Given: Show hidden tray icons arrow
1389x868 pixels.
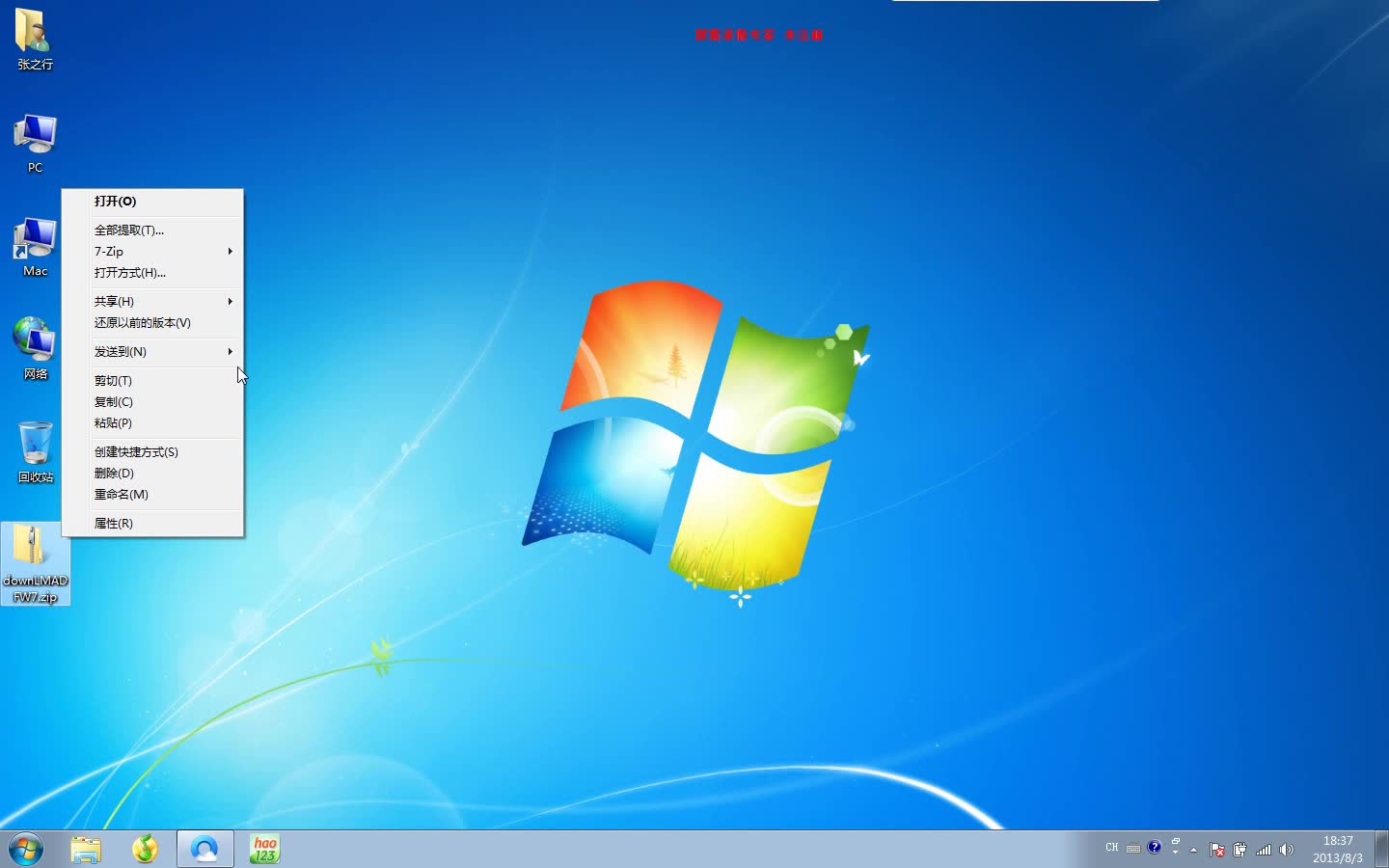Looking at the screenshot, I should pyautogui.click(x=1194, y=850).
